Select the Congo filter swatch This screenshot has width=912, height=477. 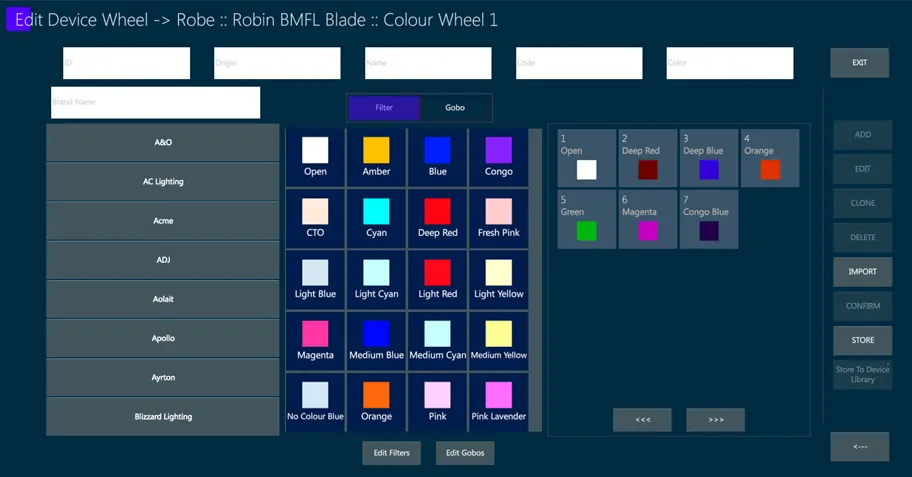(498, 158)
